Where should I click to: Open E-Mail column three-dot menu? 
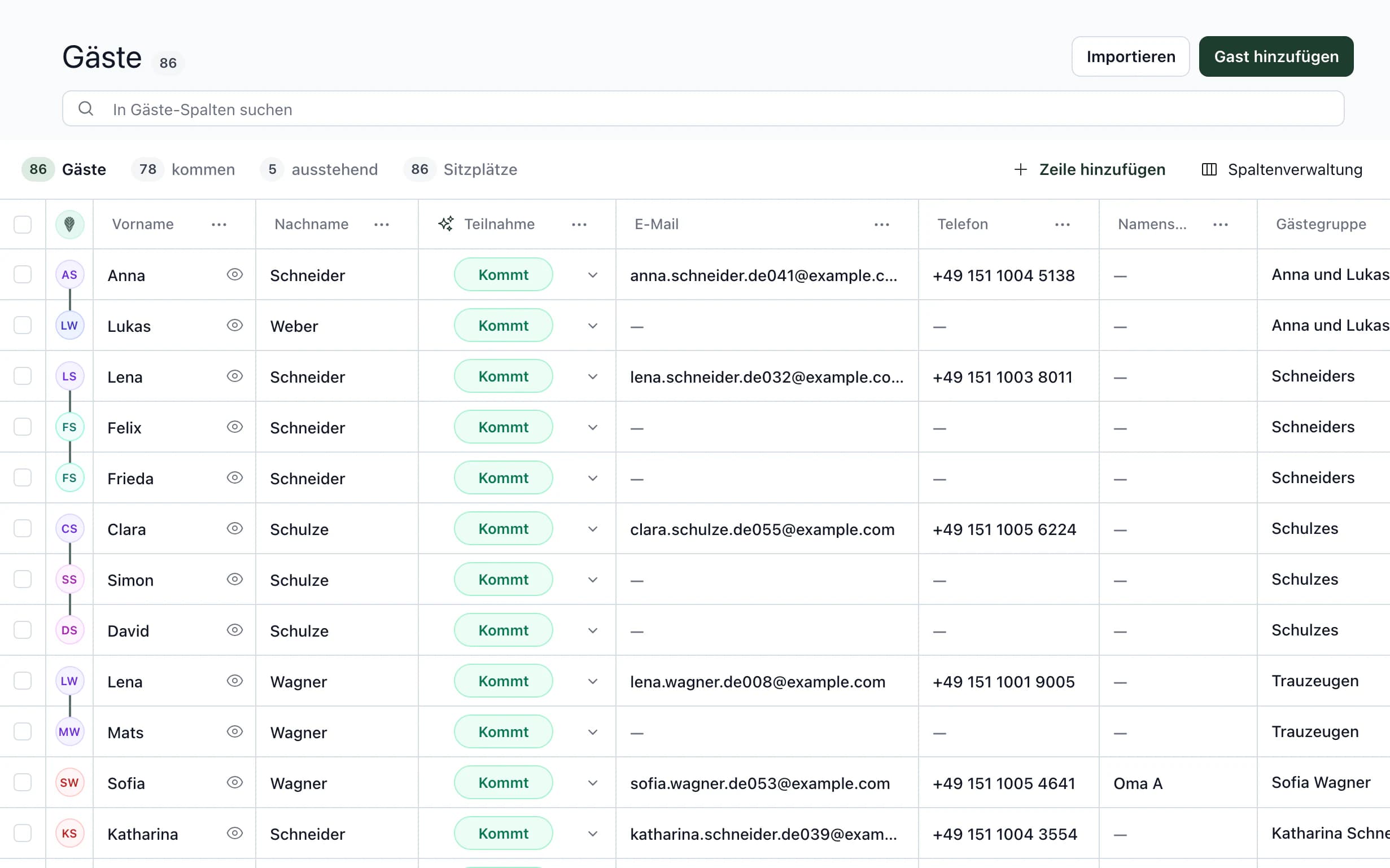[881, 225]
